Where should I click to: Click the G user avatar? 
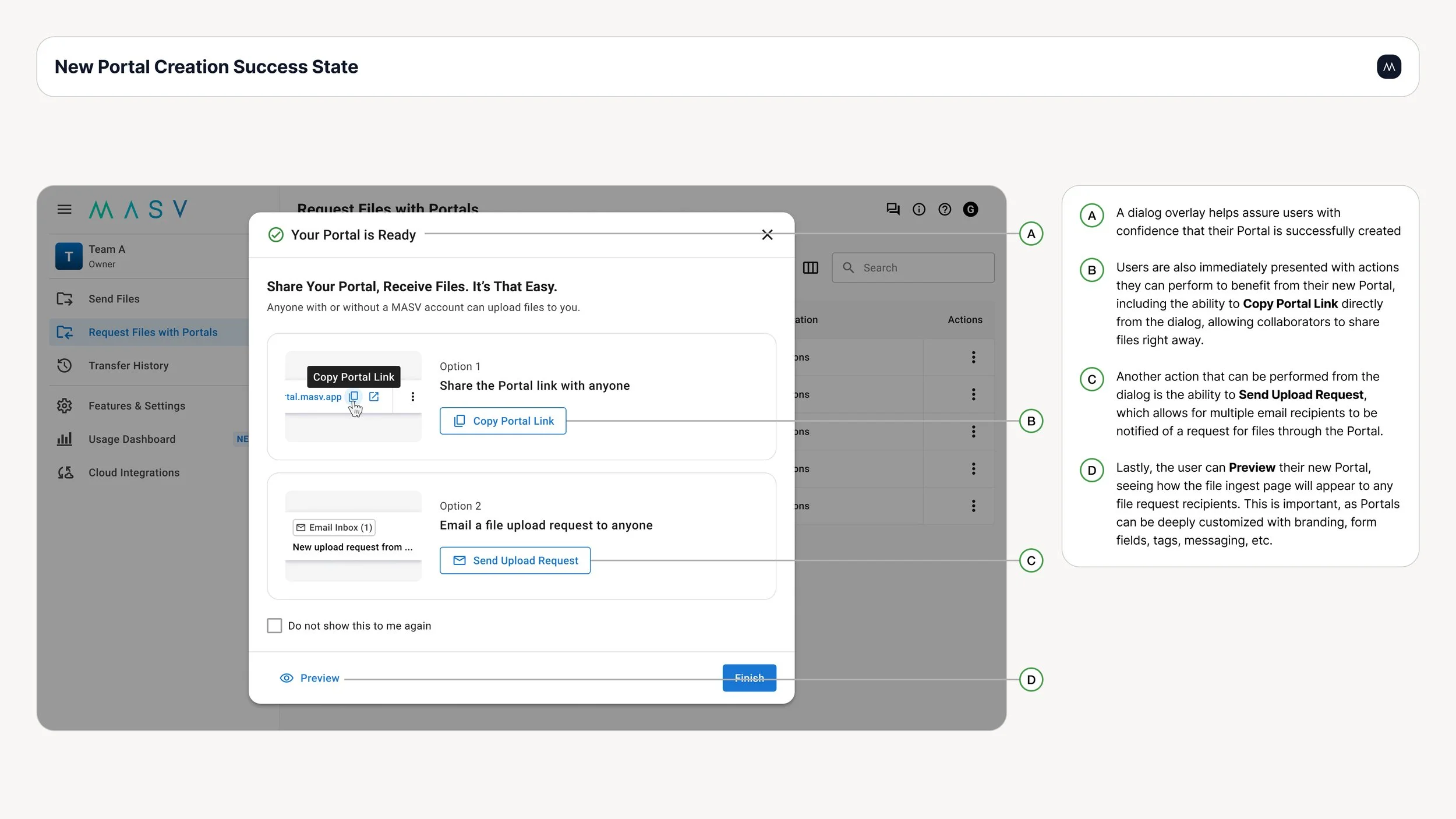(970, 209)
